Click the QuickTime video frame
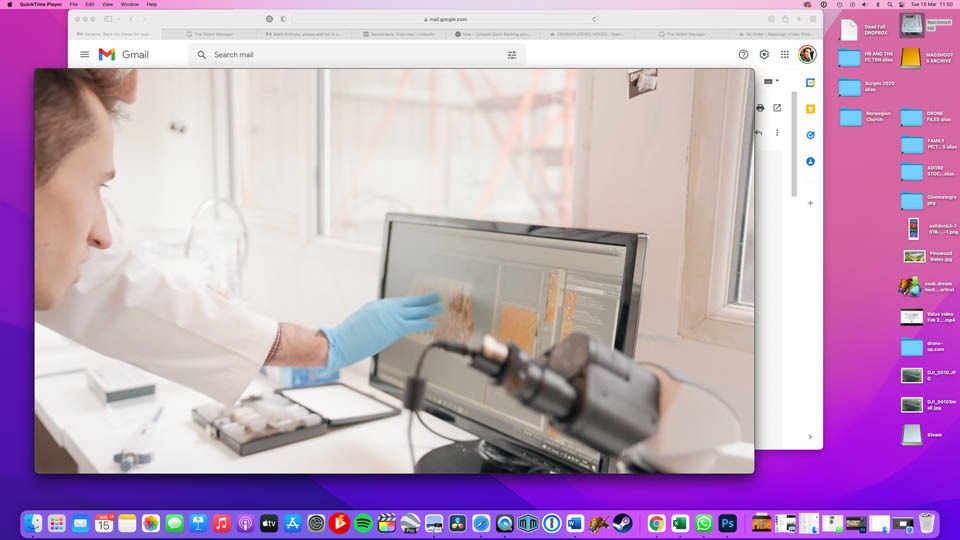The image size is (960, 540). [394, 271]
